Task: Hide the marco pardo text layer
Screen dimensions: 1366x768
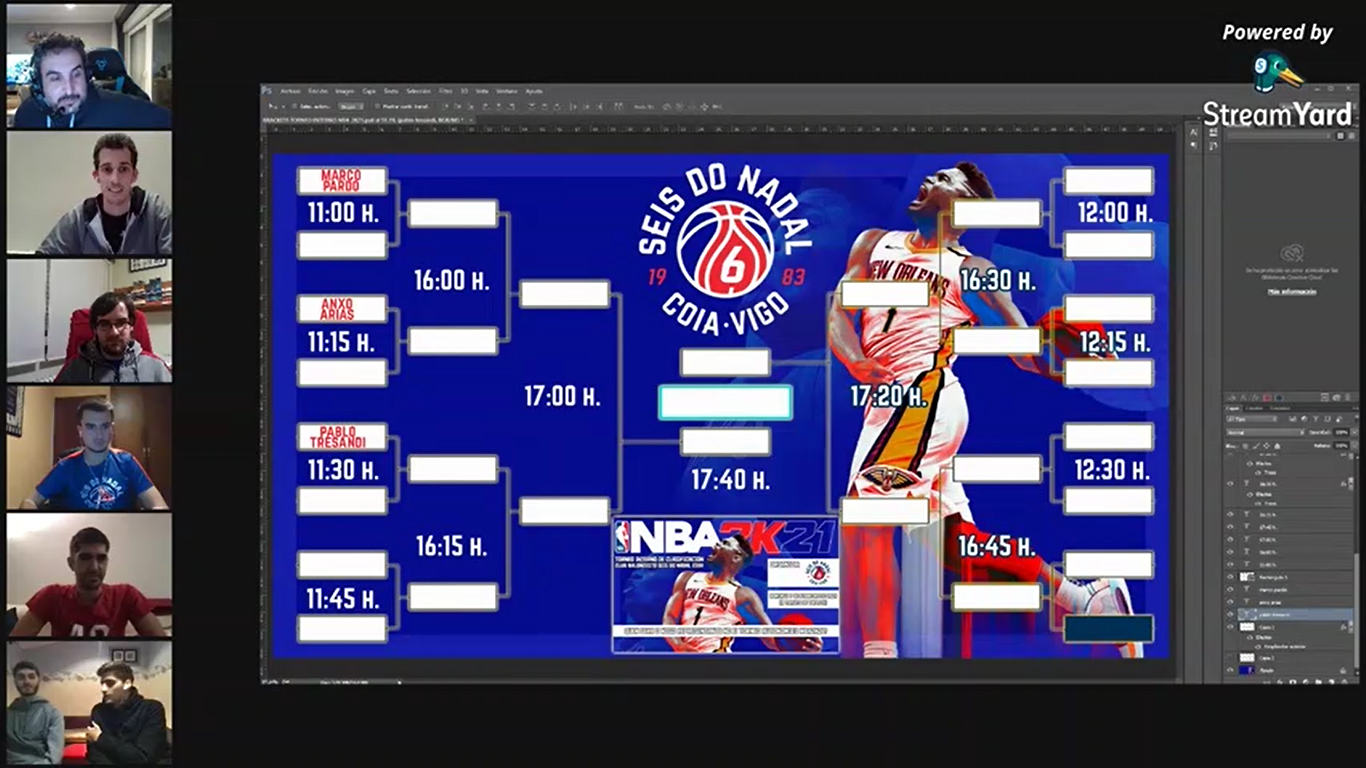Action: [1230, 589]
